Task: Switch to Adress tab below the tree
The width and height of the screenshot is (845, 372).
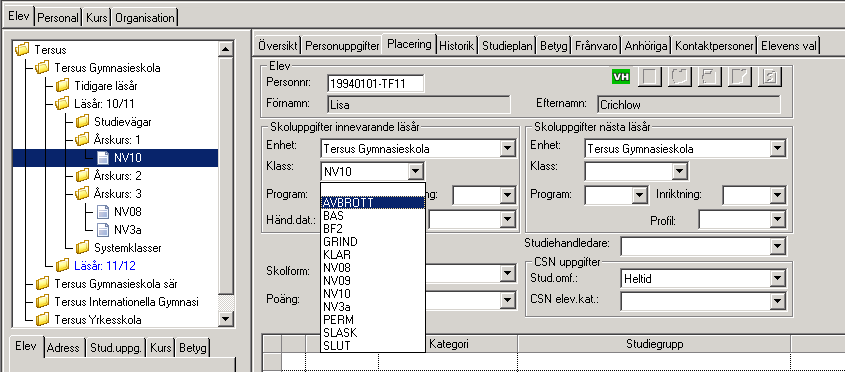Action: click(64, 348)
